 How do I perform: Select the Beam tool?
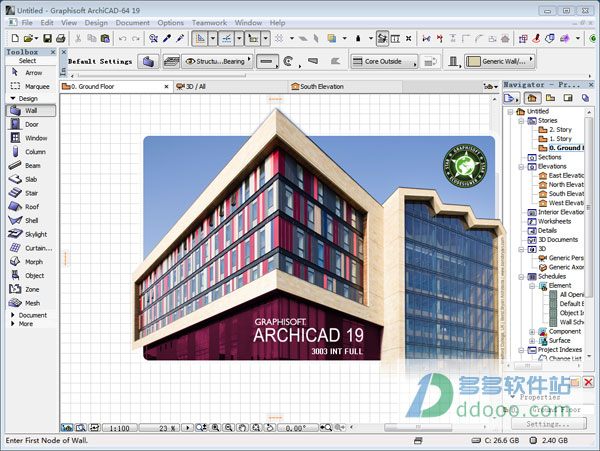(x=31, y=166)
